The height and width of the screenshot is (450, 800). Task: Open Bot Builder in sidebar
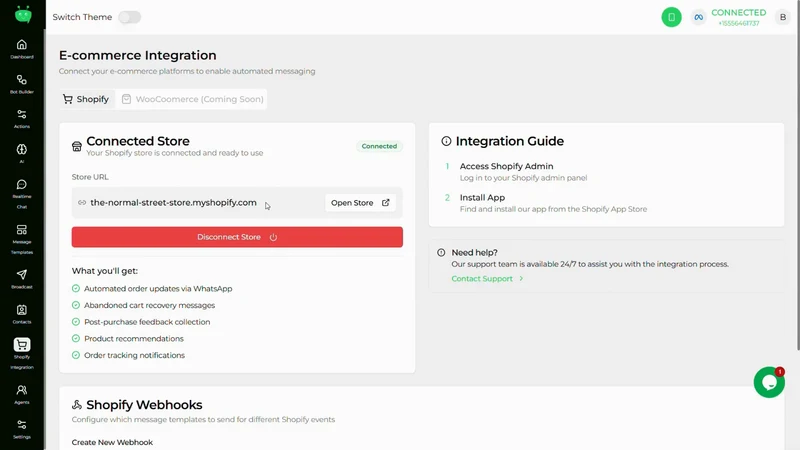click(x=21, y=84)
